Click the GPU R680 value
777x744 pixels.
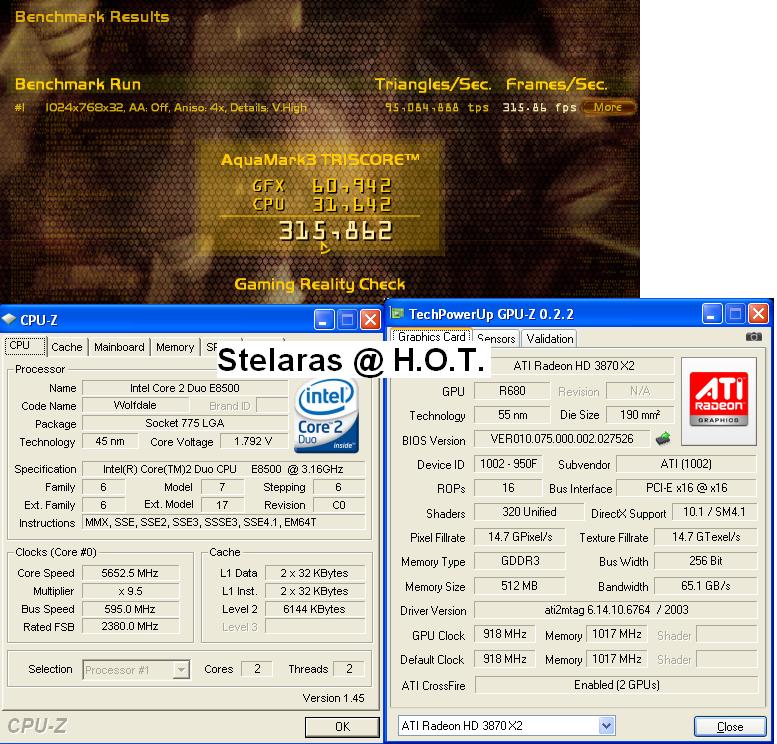(512, 391)
